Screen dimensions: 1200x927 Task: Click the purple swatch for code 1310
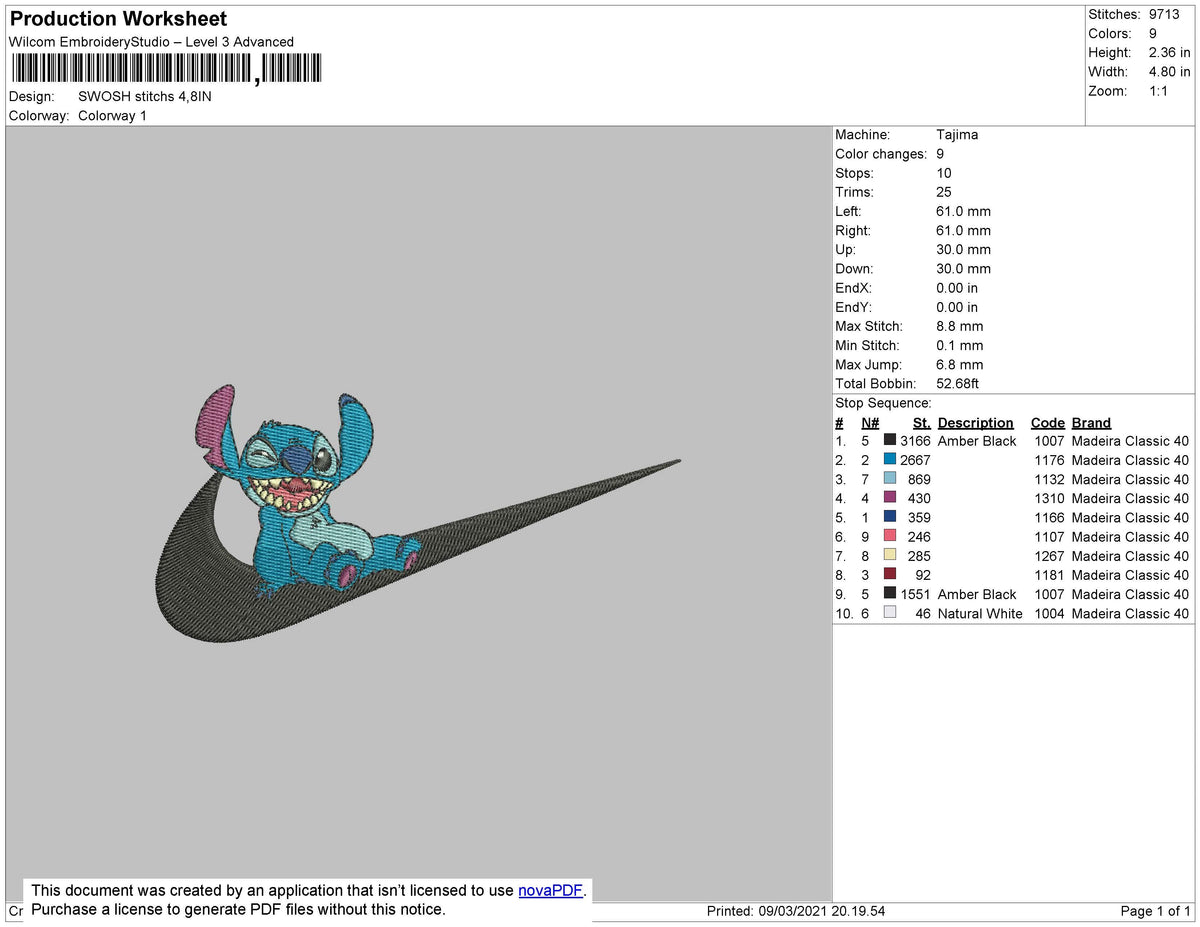(889, 498)
